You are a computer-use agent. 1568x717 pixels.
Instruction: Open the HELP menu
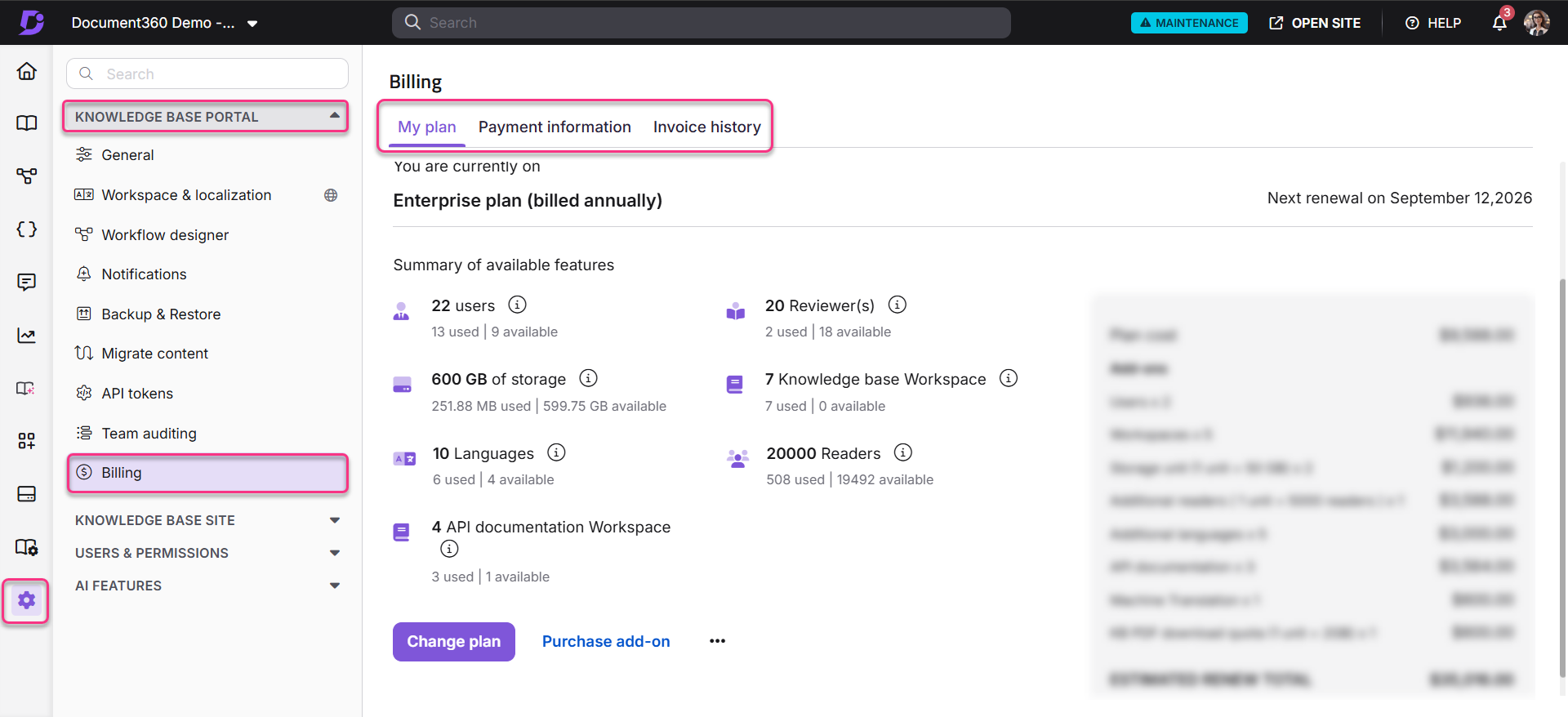coord(1433,23)
